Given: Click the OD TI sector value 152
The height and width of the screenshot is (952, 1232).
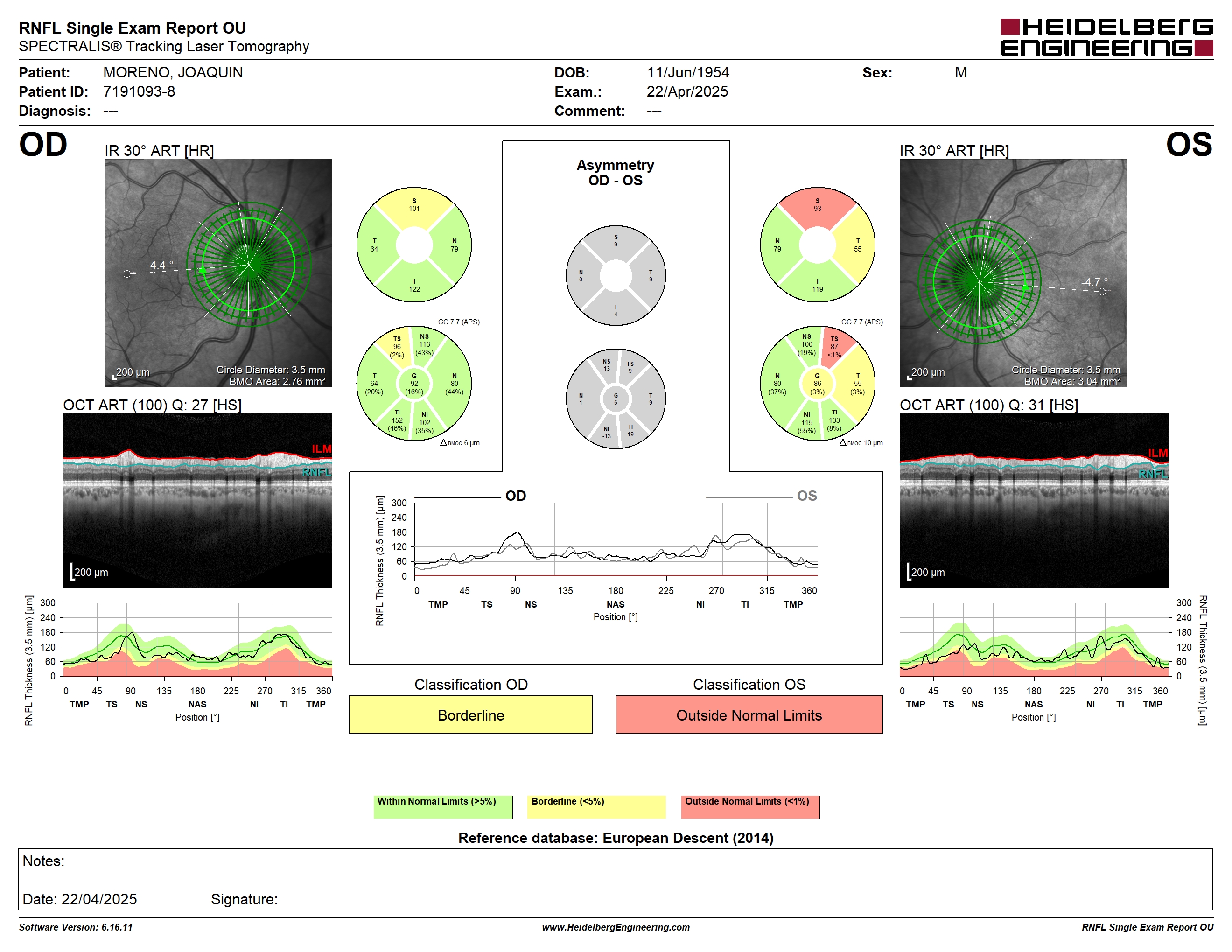Looking at the screenshot, I should [x=397, y=420].
